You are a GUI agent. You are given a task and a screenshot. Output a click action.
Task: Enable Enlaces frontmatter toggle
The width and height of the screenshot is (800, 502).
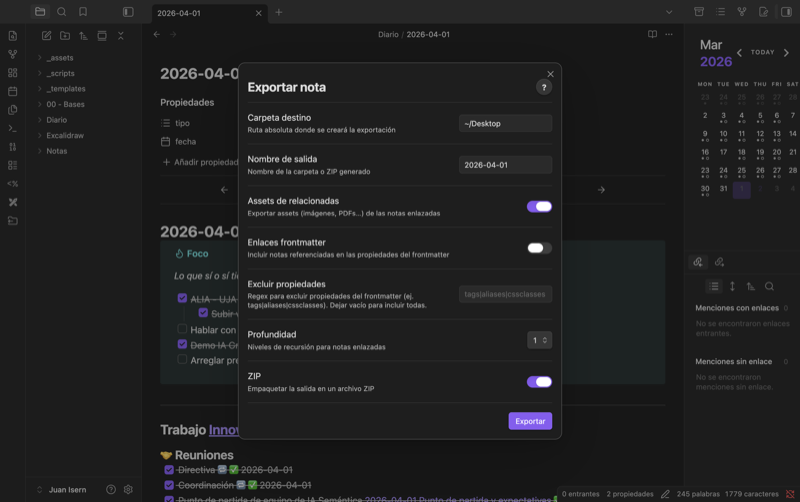coord(539,248)
